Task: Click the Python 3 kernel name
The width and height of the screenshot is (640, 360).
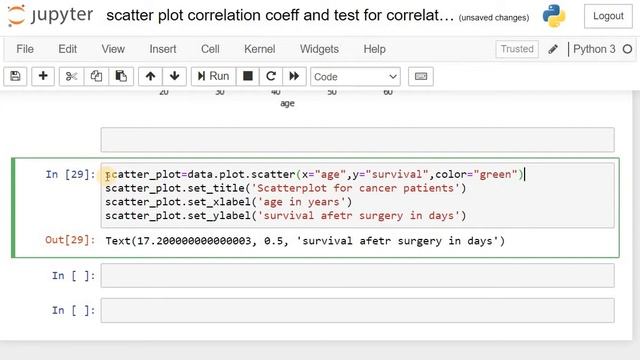Action: pos(594,49)
